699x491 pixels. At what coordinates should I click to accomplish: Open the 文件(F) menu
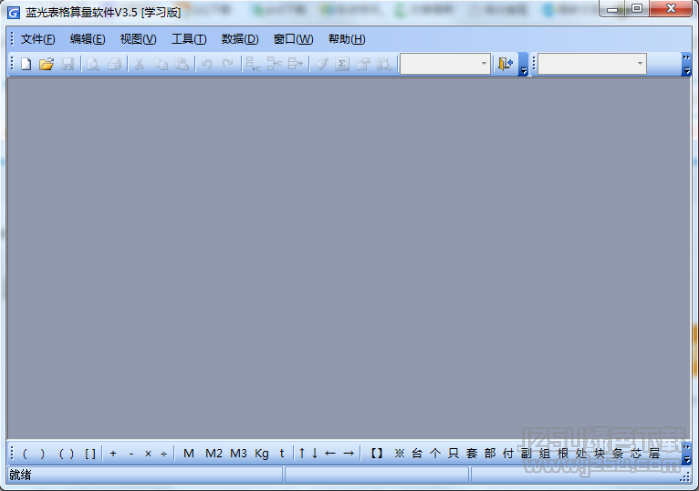[38, 39]
